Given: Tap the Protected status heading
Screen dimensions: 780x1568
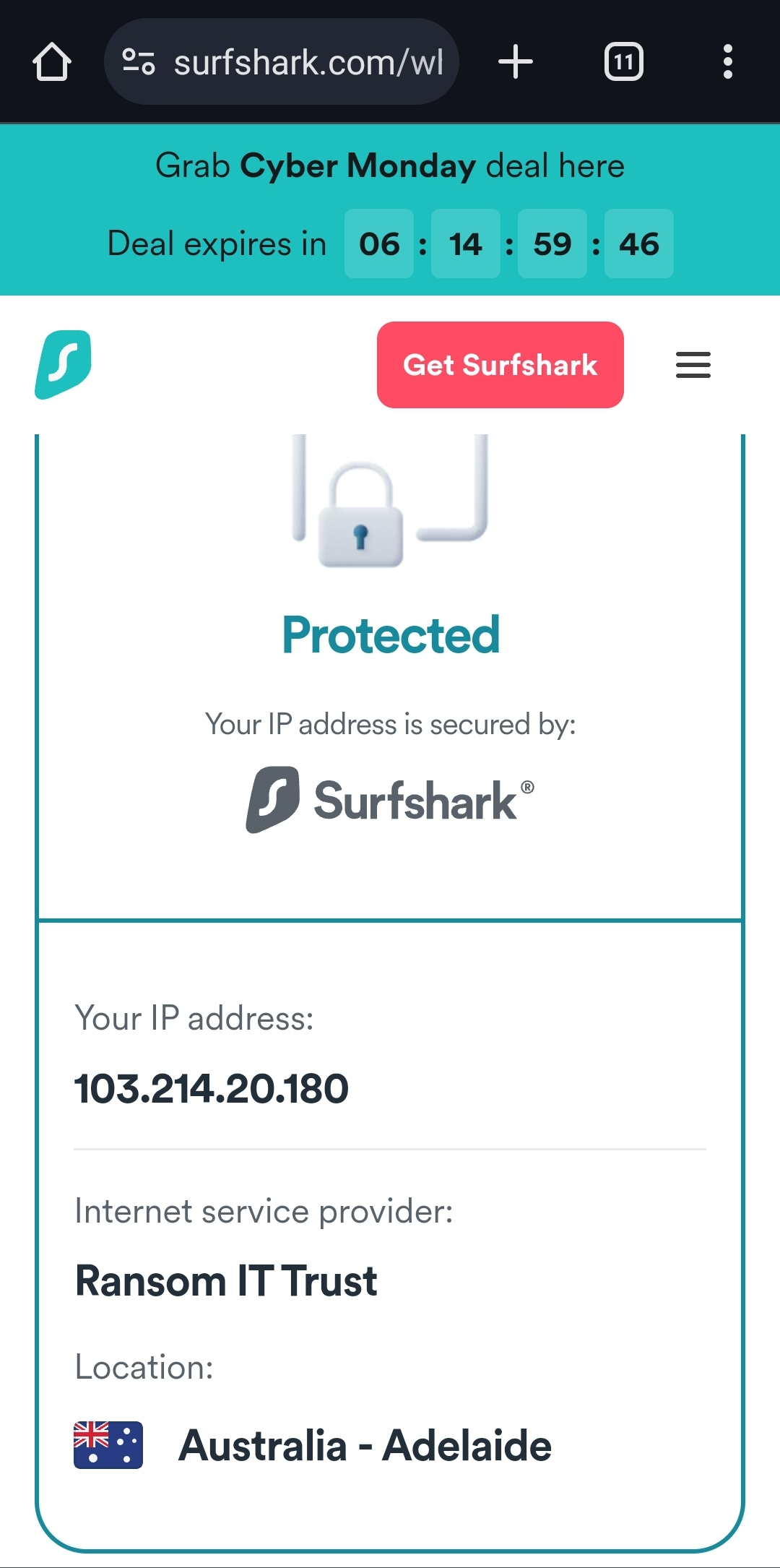Looking at the screenshot, I should [x=391, y=634].
